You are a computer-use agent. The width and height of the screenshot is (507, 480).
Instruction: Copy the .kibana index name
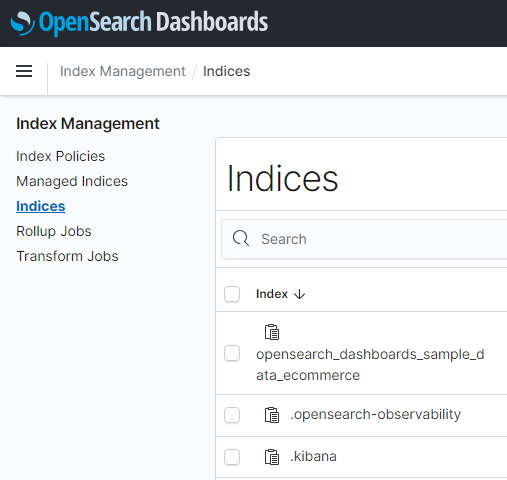272,457
